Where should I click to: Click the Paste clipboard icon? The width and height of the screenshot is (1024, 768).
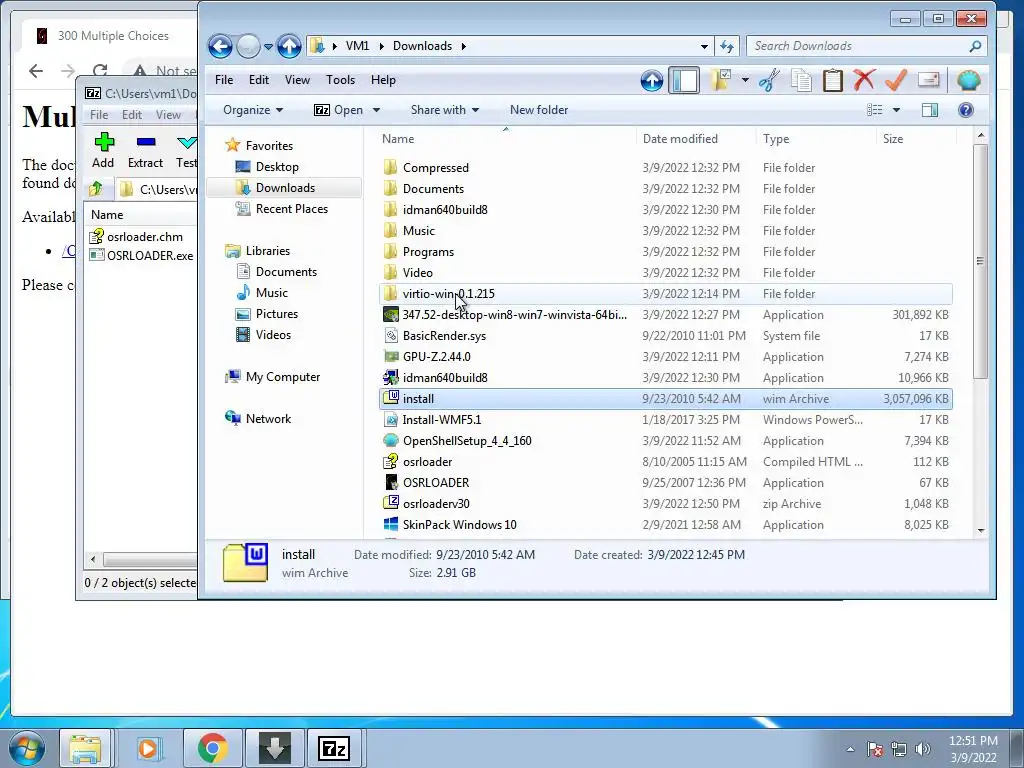pos(833,80)
